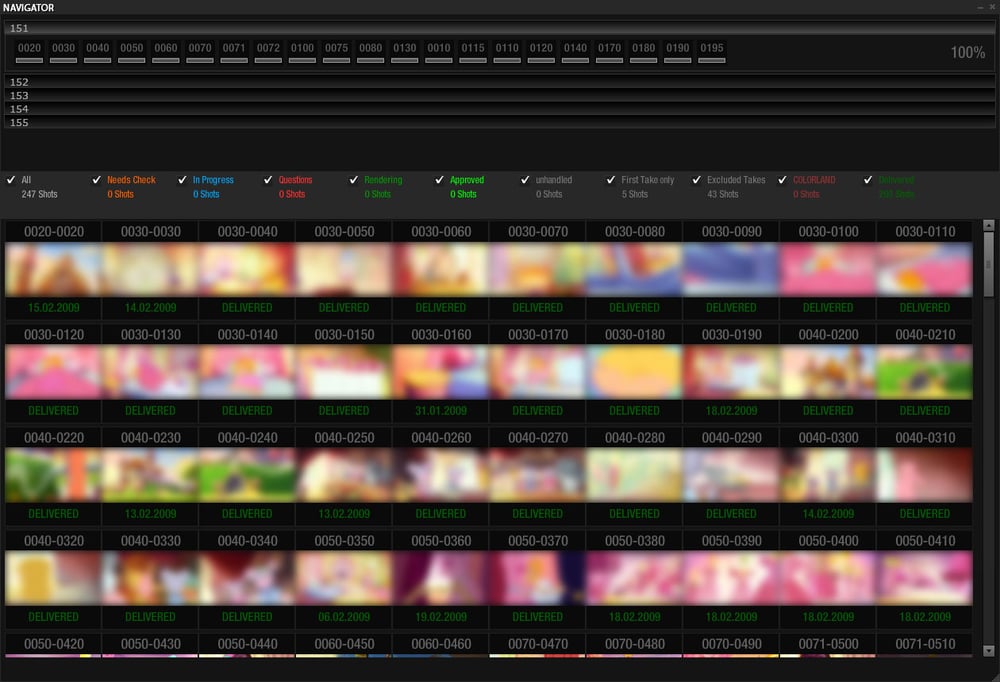1000x682 pixels.
Task: Toggle the All shots filter checkbox
Action: (11, 180)
